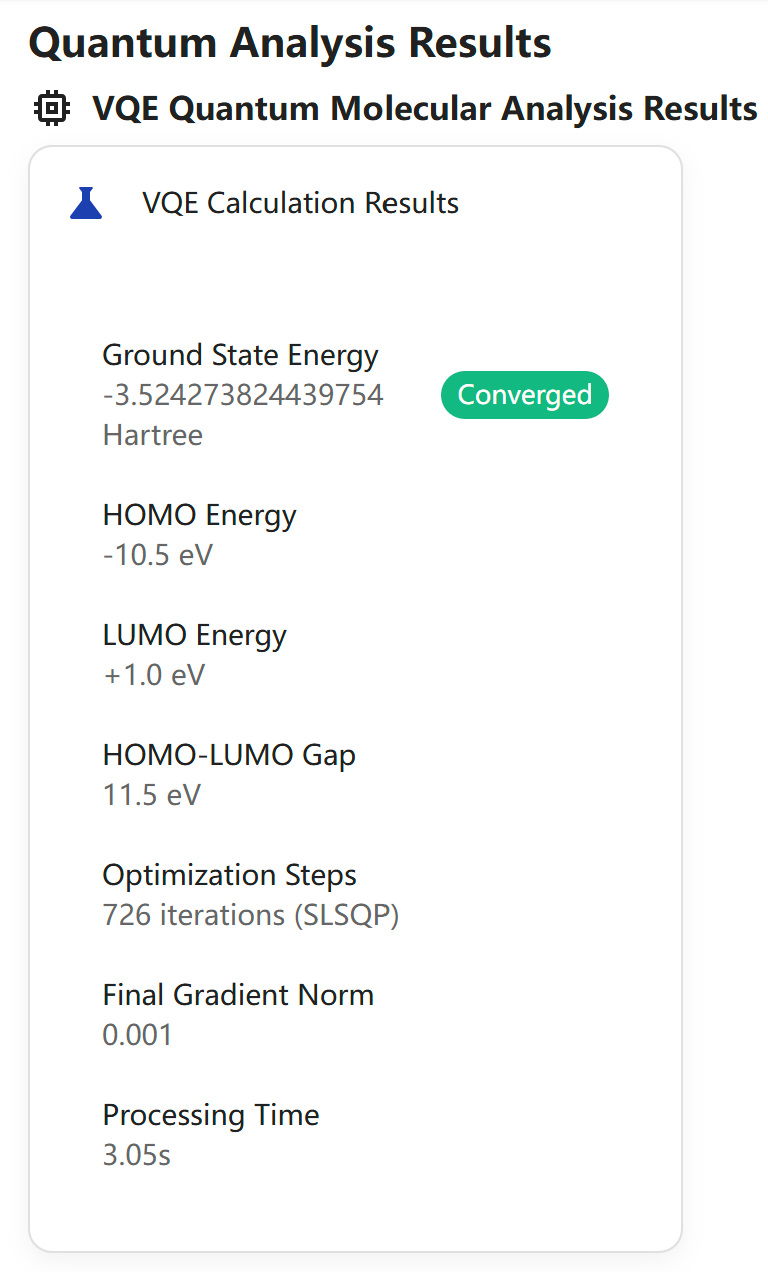The height and width of the screenshot is (1272, 768).
Task: Click the +1.0 eV value
Action: pyautogui.click(x=153, y=675)
